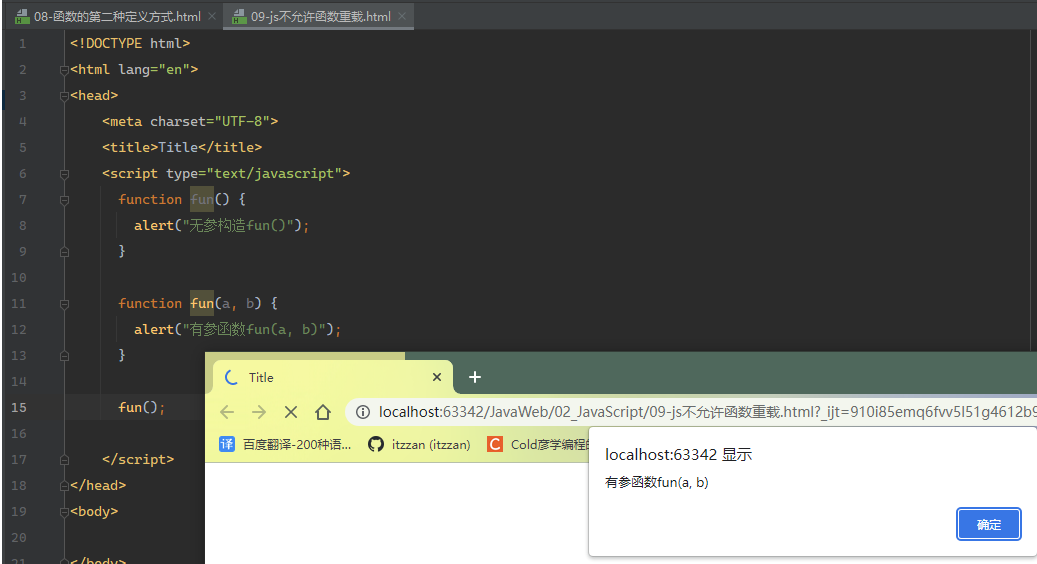Click the fold end marker on line 13

64,356
